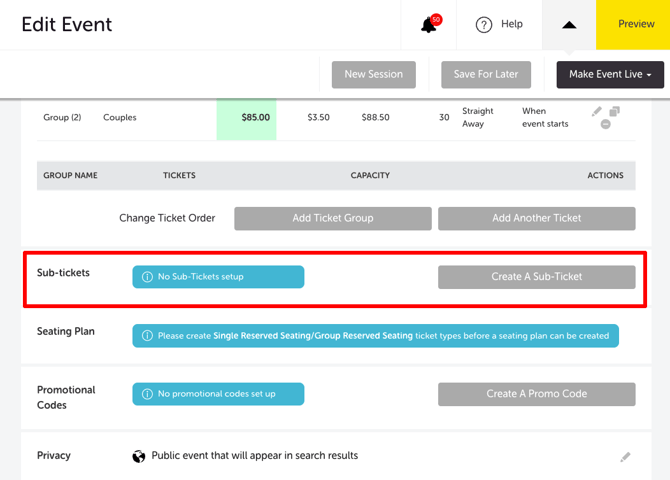Viewport: 670px width, 480px height.
Task: Click Create A Promo Code button
Action: pos(537,394)
